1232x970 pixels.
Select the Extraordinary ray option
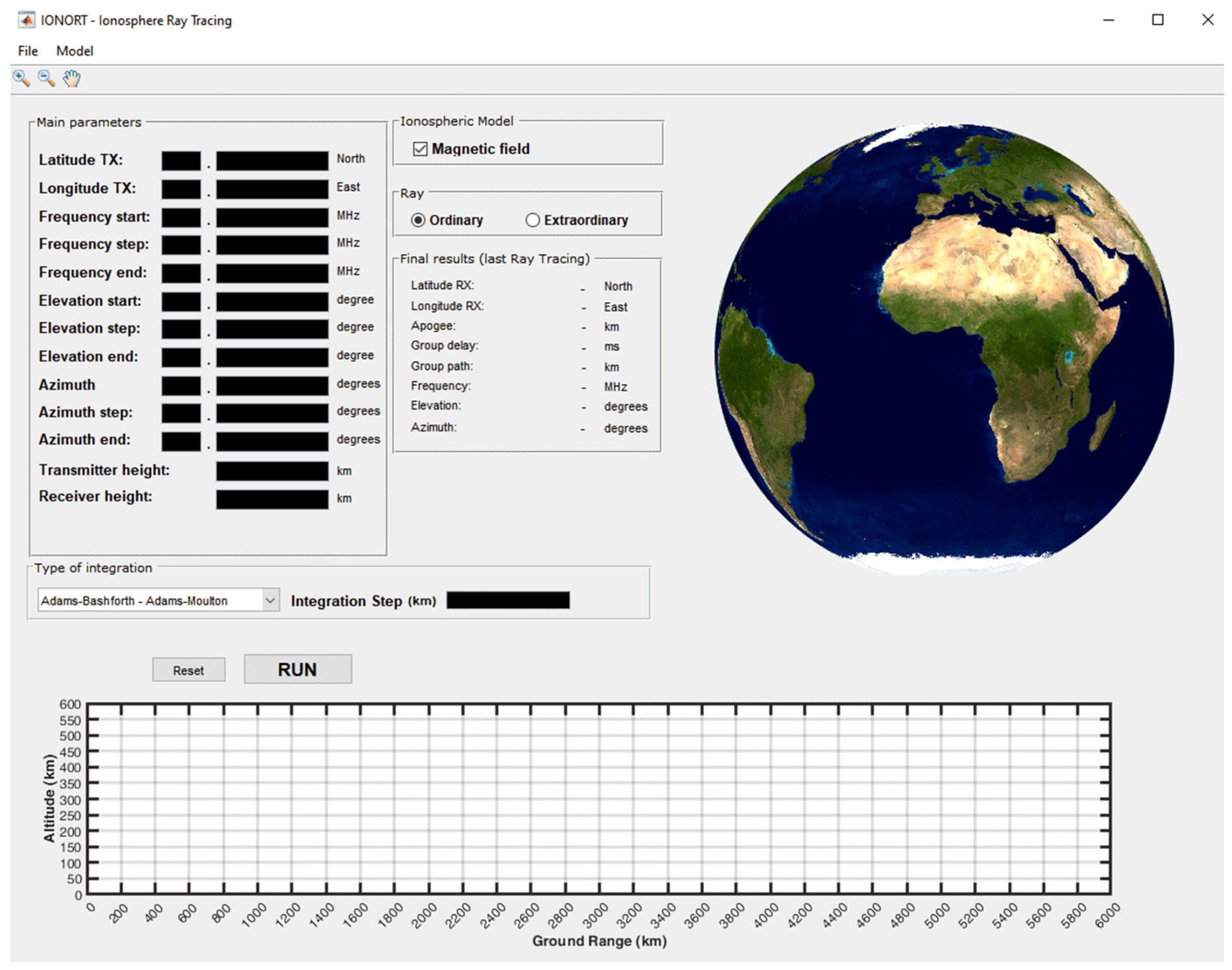[x=532, y=220]
